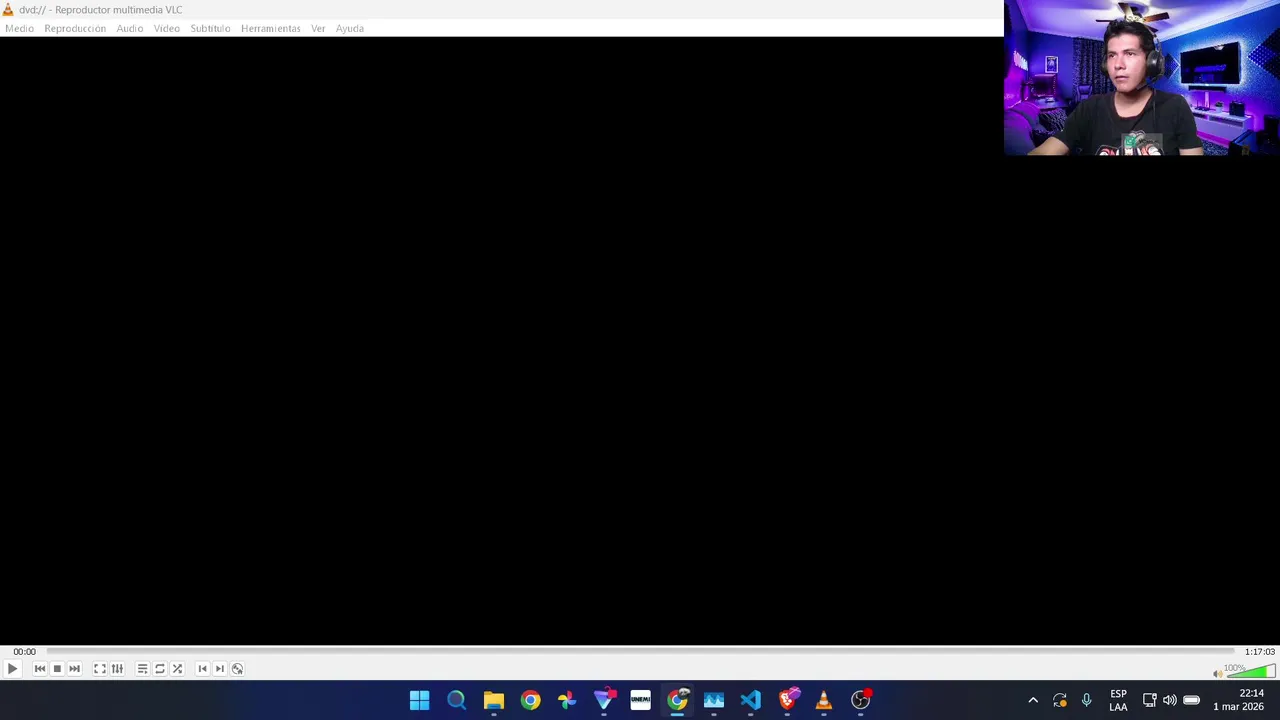Open the Herramientas menu

coord(270,28)
